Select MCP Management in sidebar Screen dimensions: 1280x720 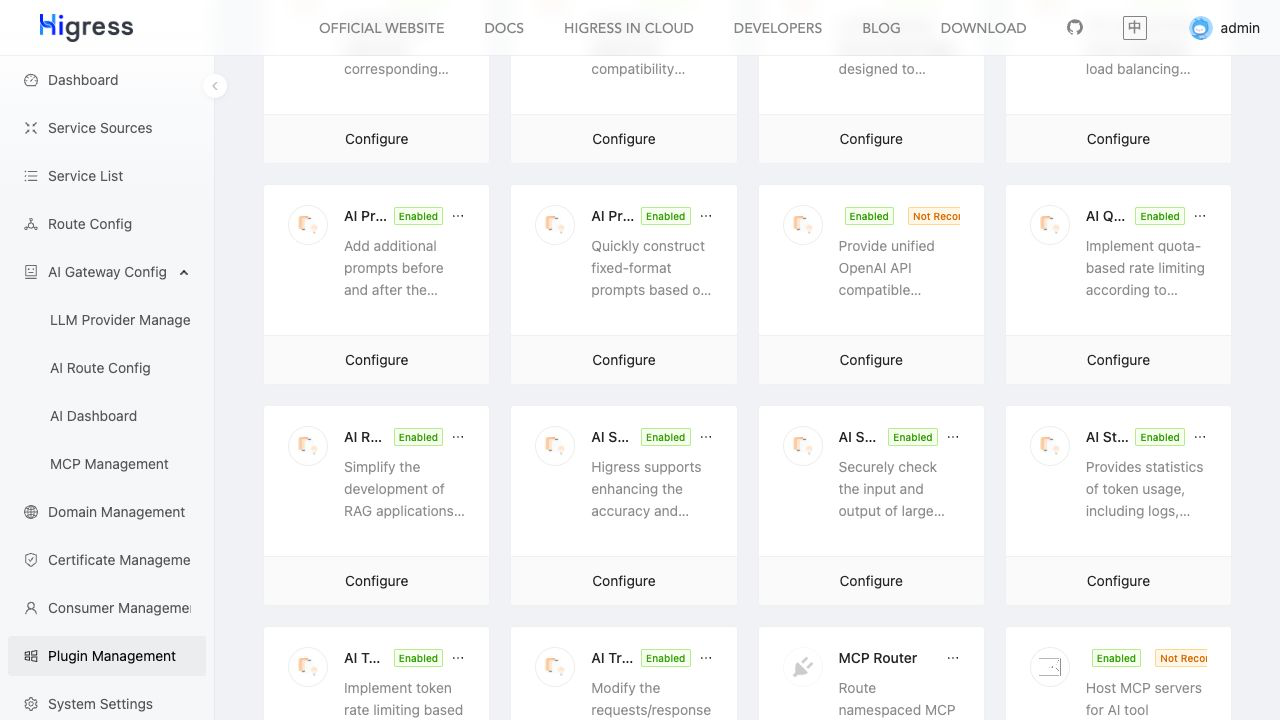(x=109, y=464)
